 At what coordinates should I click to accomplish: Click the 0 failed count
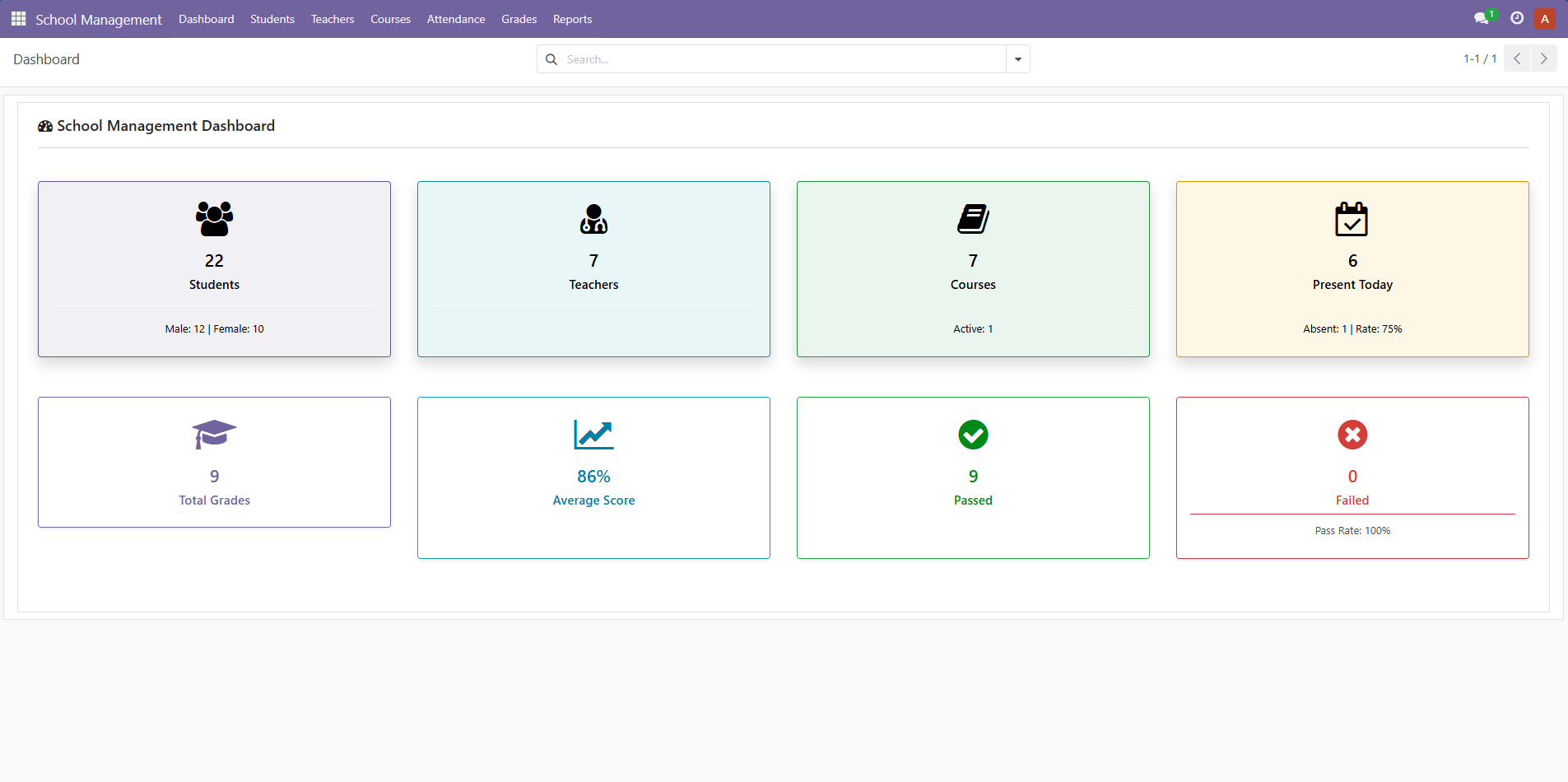[x=1352, y=476]
